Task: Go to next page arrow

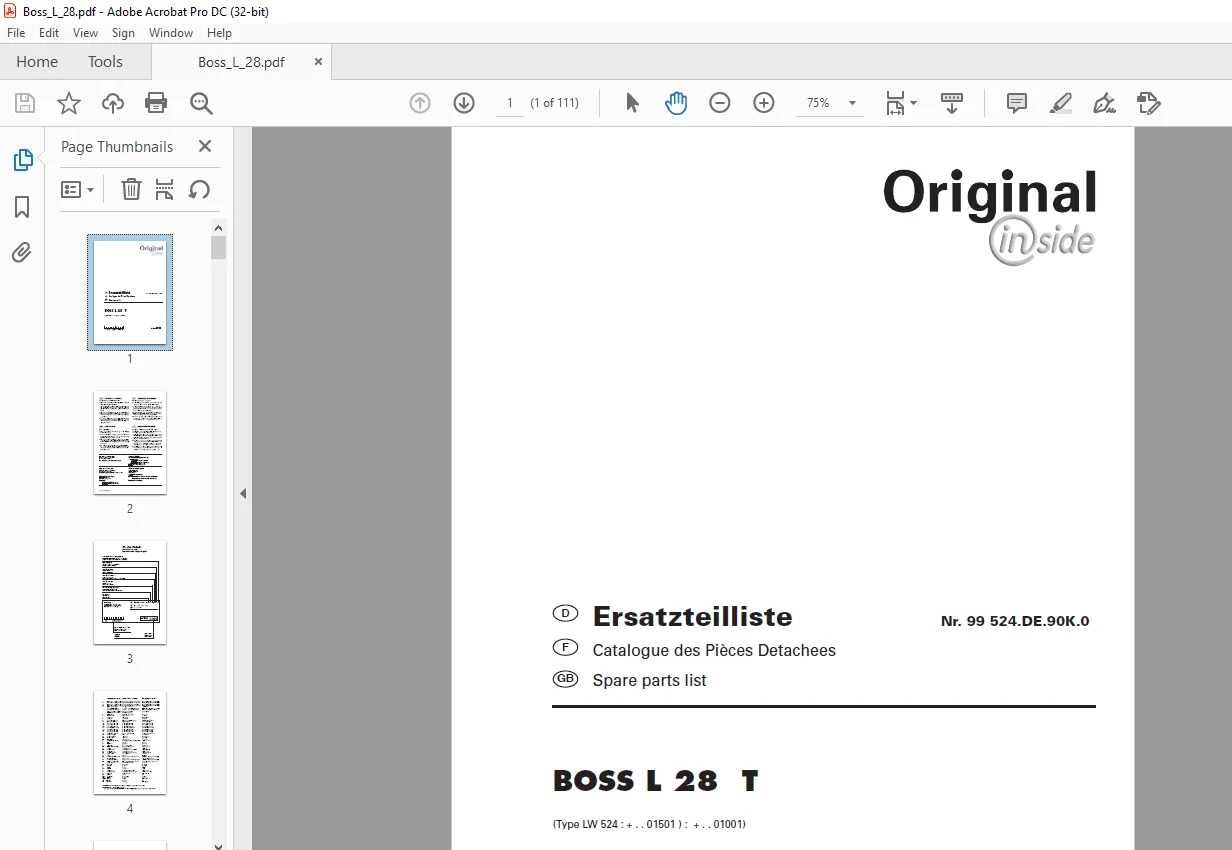Action: click(x=464, y=103)
